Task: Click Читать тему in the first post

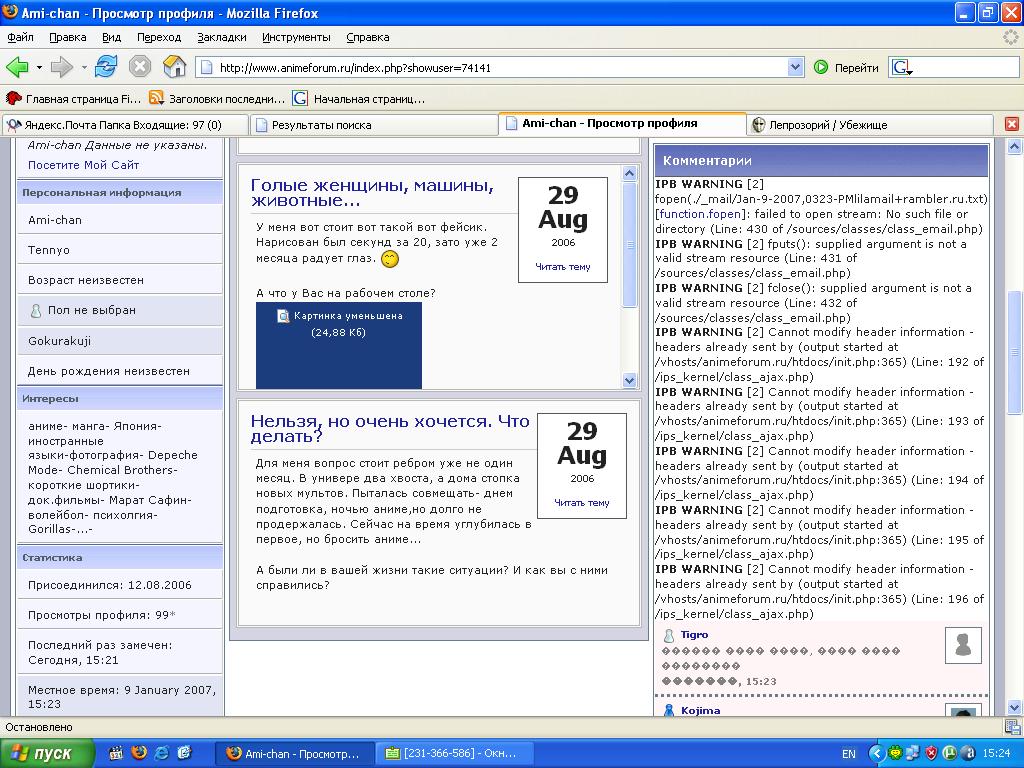Action: pos(563,266)
